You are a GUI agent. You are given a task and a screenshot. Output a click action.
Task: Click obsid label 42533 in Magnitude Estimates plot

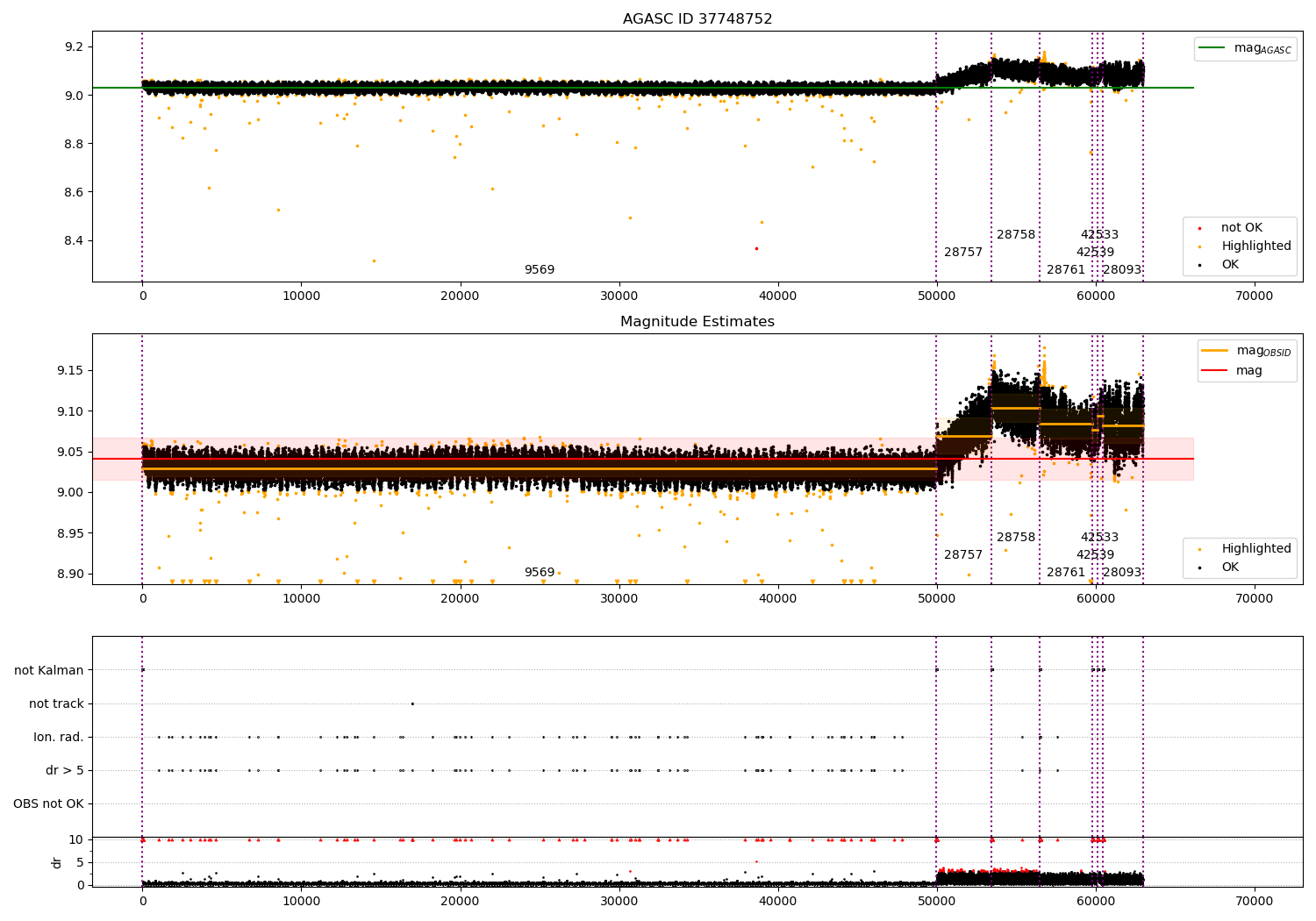click(1099, 538)
